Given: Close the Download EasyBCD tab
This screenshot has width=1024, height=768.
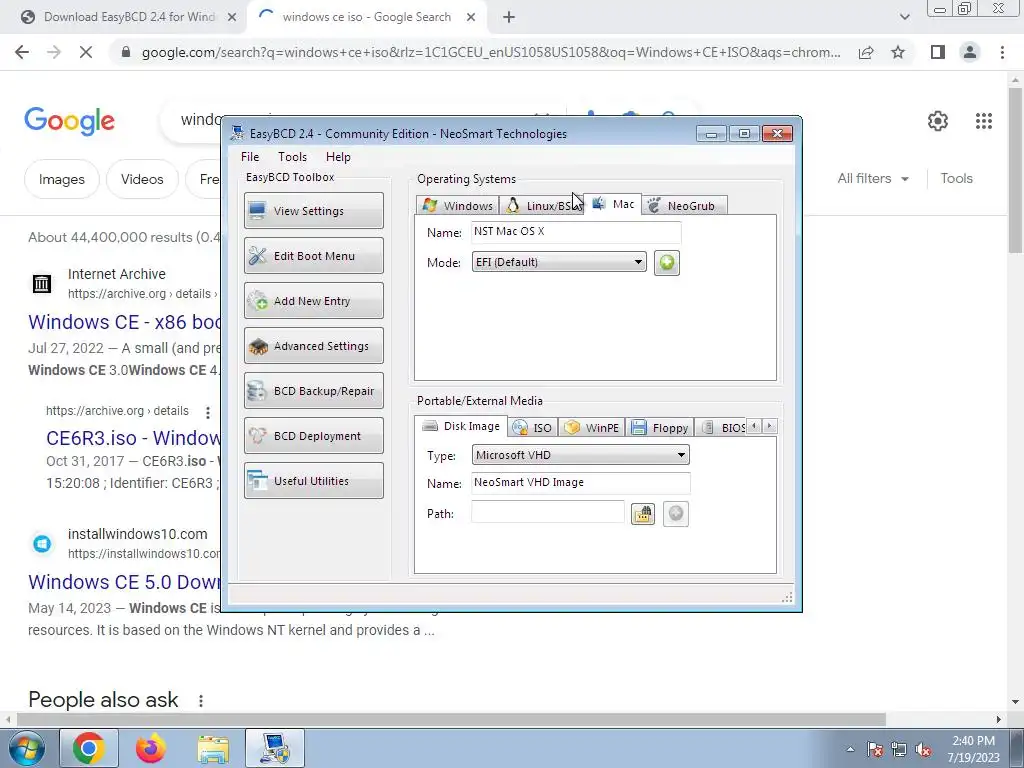Looking at the screenshot, I should pyautogui.click(x=232, y=17).
